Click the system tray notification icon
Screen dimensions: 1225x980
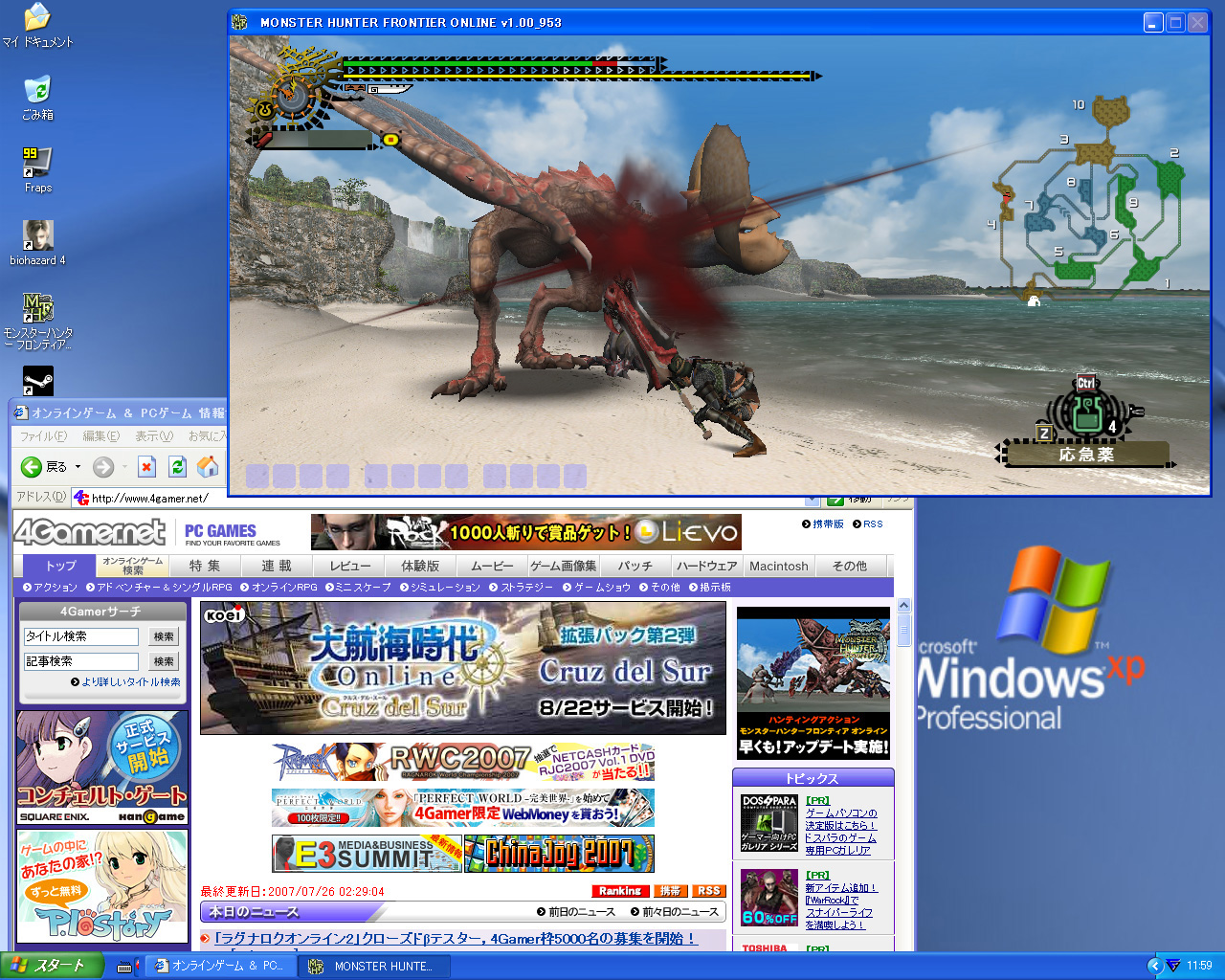click(x=1172, y=966)
